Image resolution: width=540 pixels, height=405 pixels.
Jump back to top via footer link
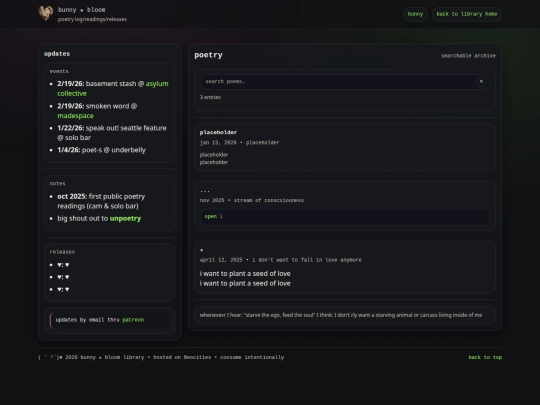pyautogui.click(x=485, y=357)
